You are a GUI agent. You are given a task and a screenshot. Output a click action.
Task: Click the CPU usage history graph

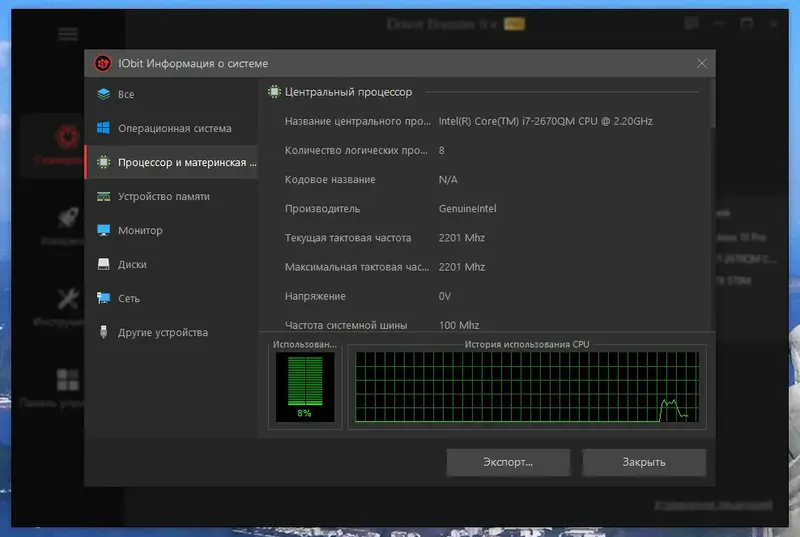click(x=527, y=387)
